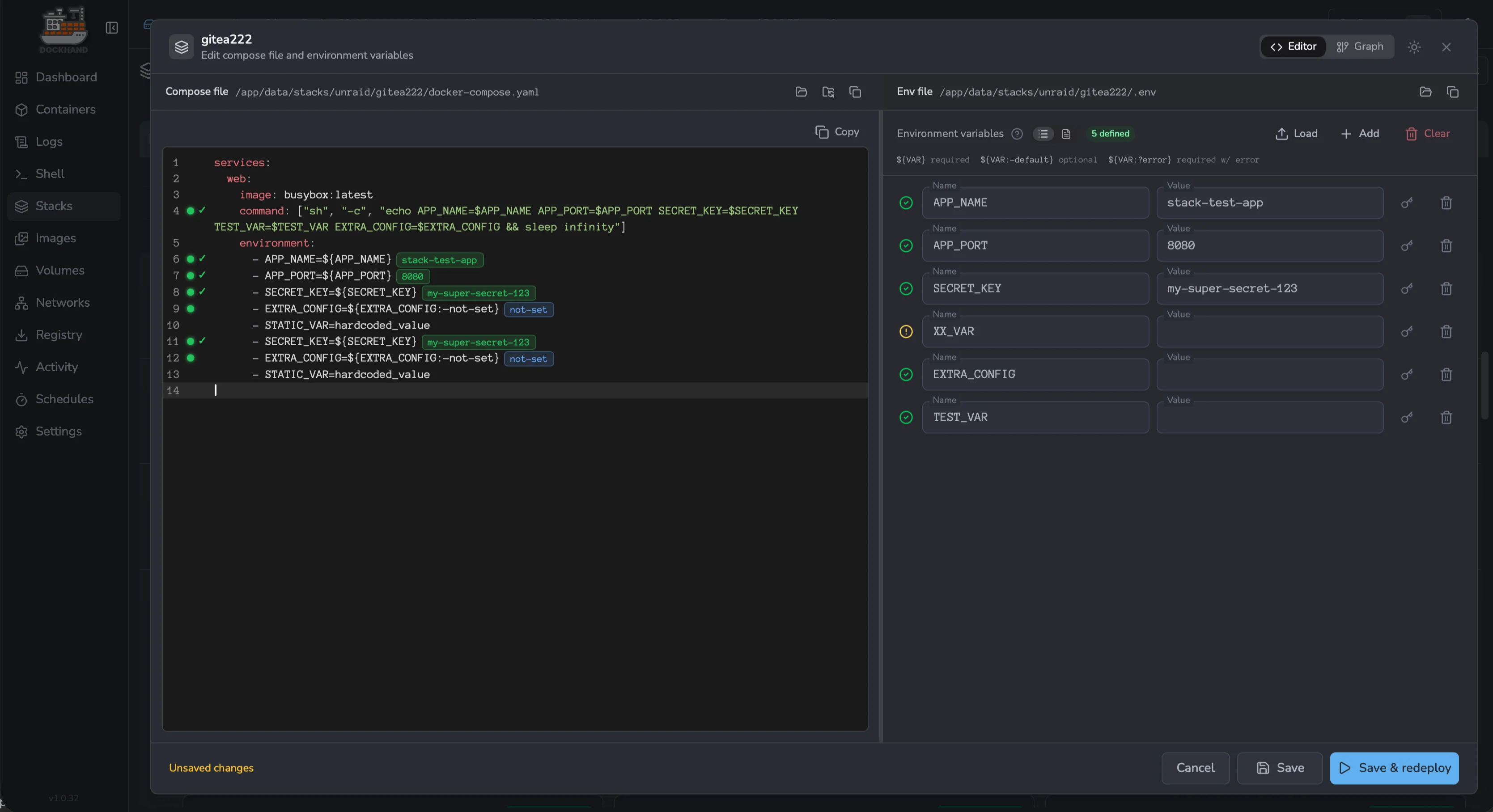
Task: Cancel editing the stack
Action: pos(1195,768)
